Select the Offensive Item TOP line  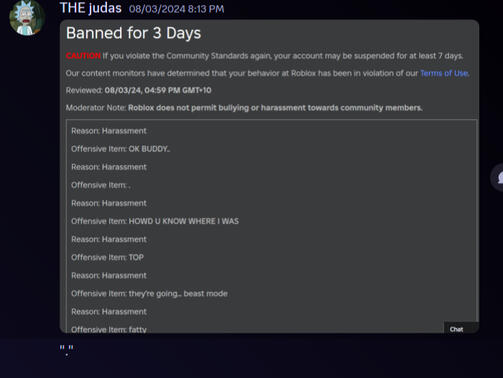107,257
